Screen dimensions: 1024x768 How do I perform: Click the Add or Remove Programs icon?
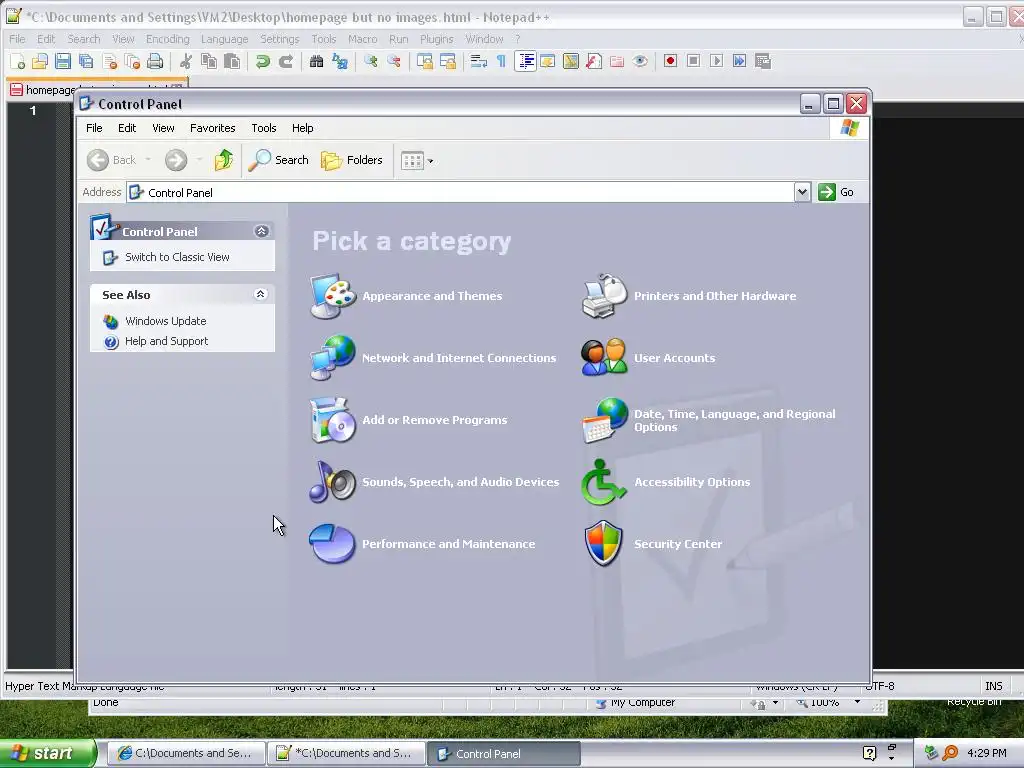[x=332, y=420]
